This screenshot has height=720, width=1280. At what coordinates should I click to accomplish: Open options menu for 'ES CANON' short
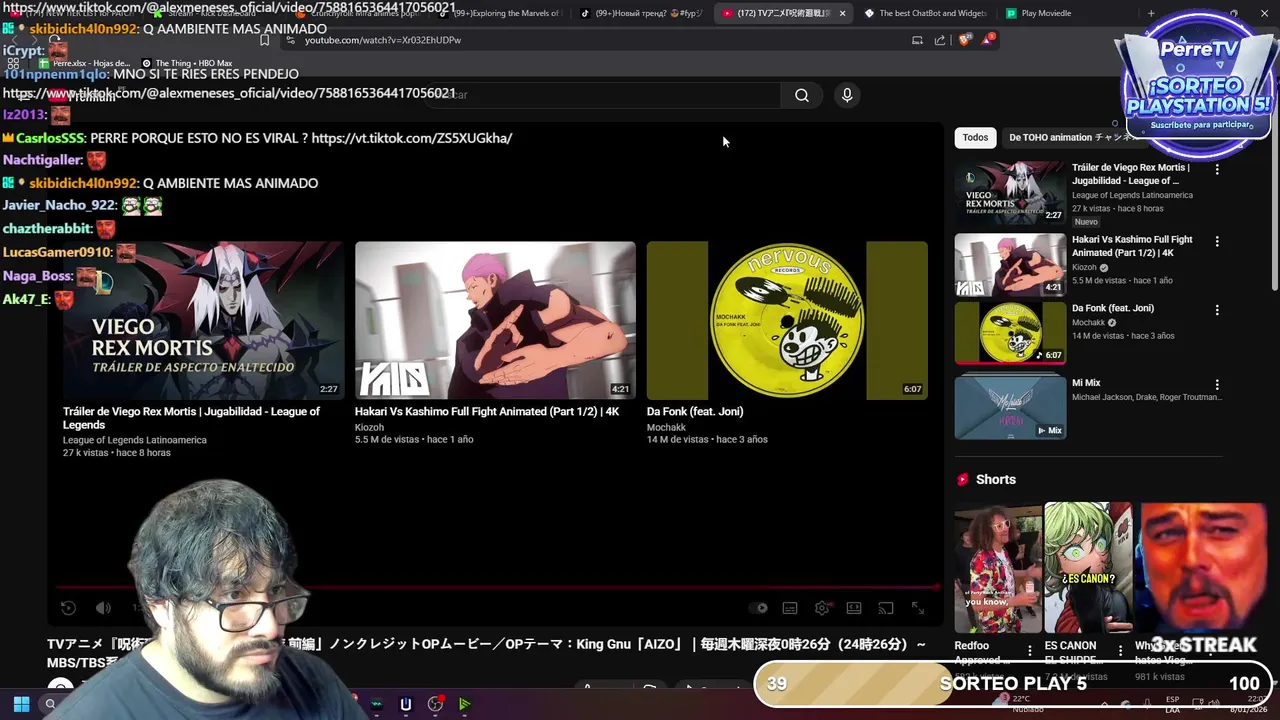1120,650
